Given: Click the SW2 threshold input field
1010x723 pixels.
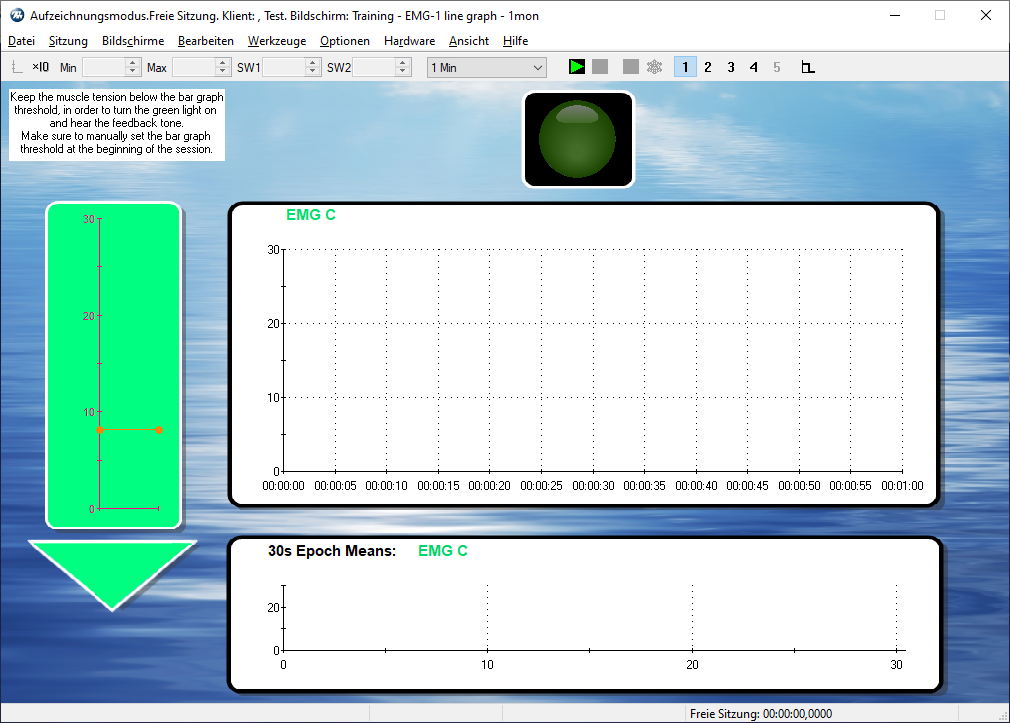Looking at the screenshot, I should (x=374, y=68).
